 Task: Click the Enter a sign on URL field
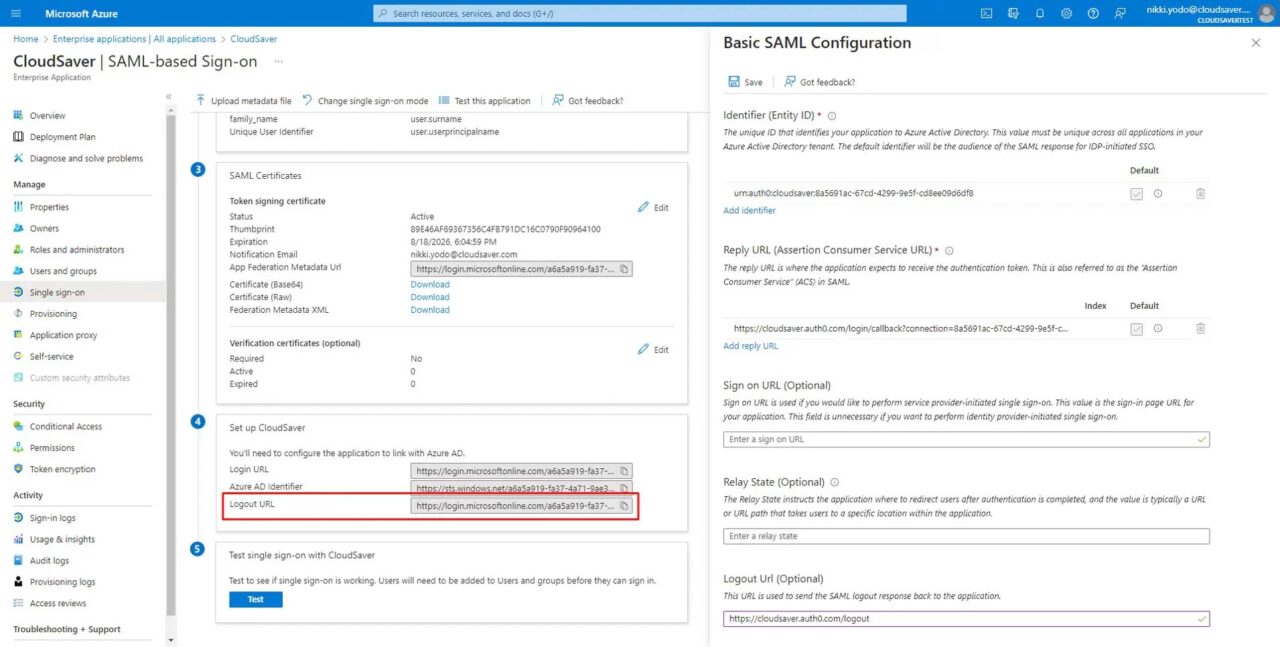(965, 439)
